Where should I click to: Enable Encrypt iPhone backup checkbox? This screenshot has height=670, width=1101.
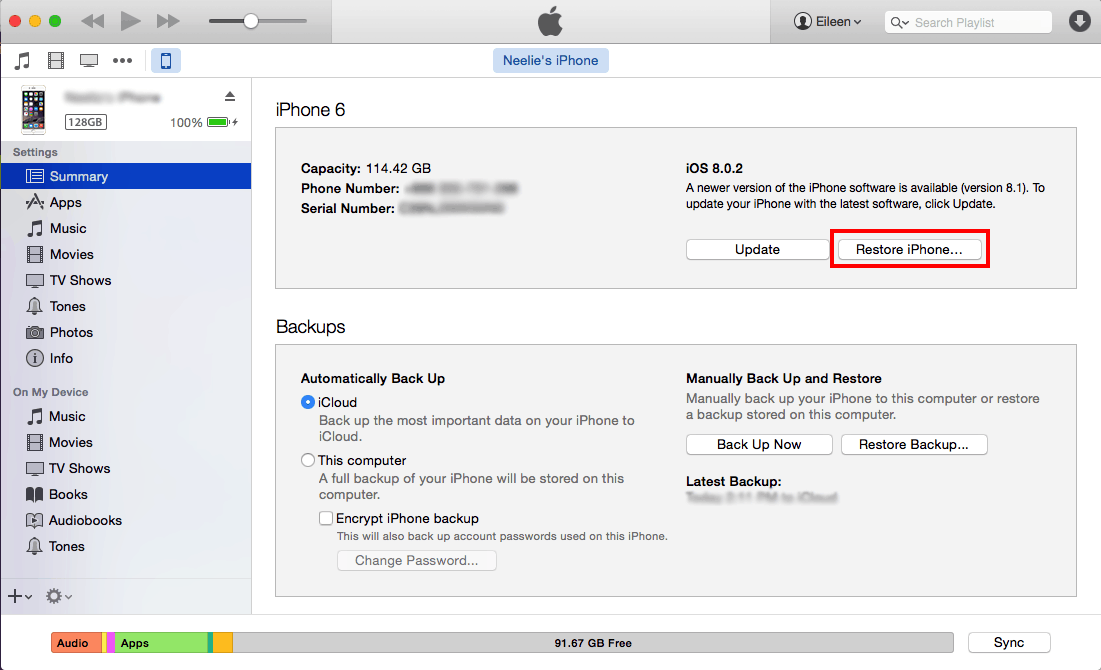326,518
